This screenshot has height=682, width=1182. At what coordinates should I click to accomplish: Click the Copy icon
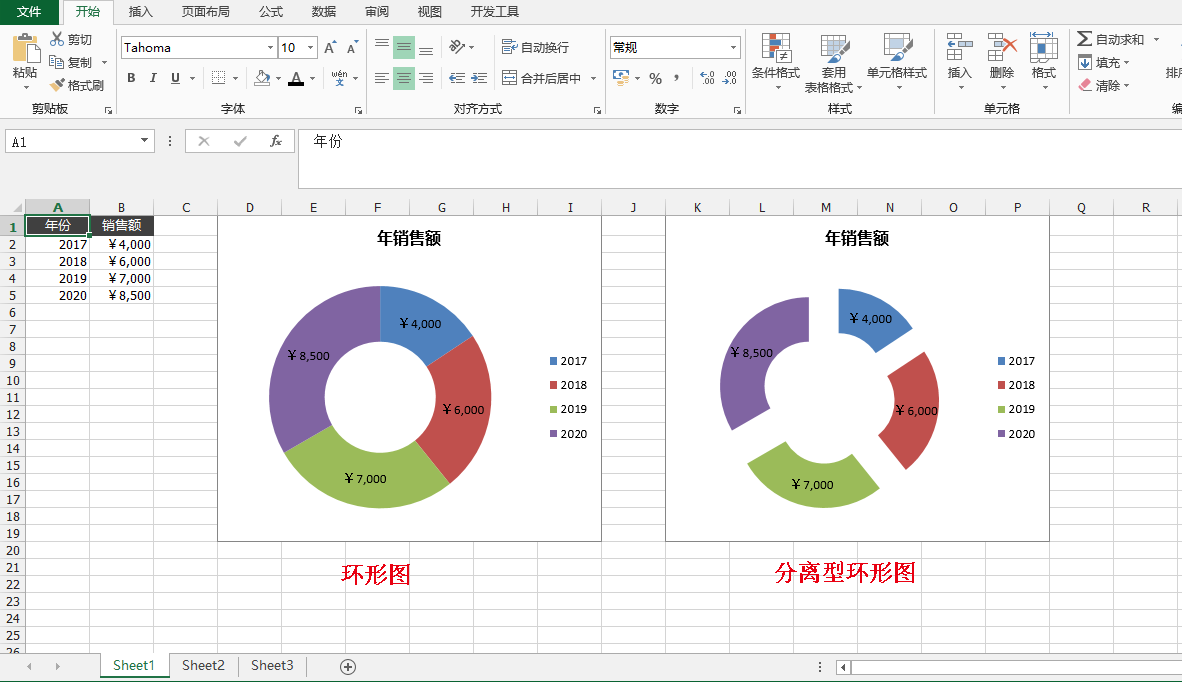[57, 62]
